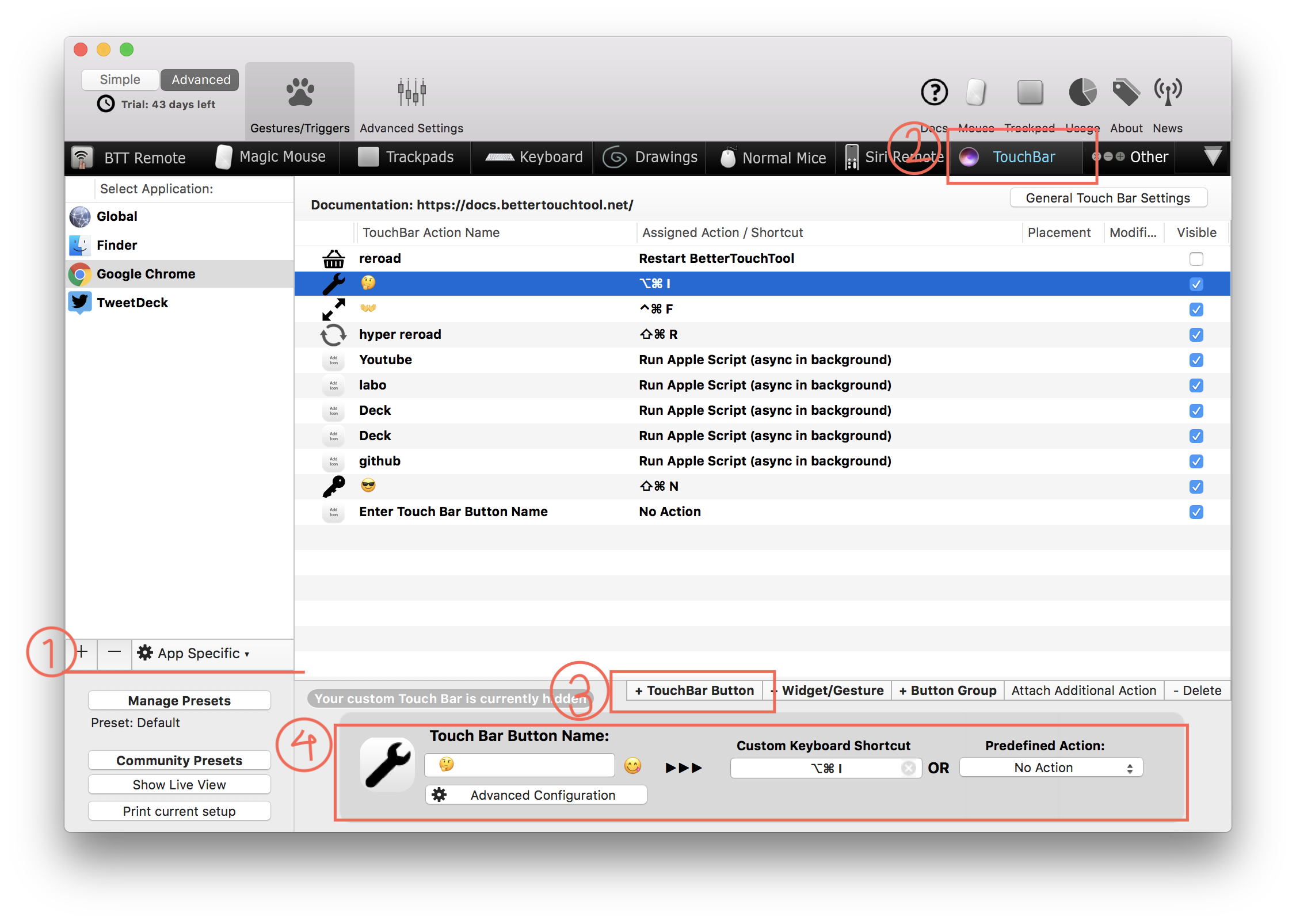Image resolution: width=1296 pixels, height=924 pixels.
Task: Uncheck visible for the Youtube row
Action: [1196, 360]
